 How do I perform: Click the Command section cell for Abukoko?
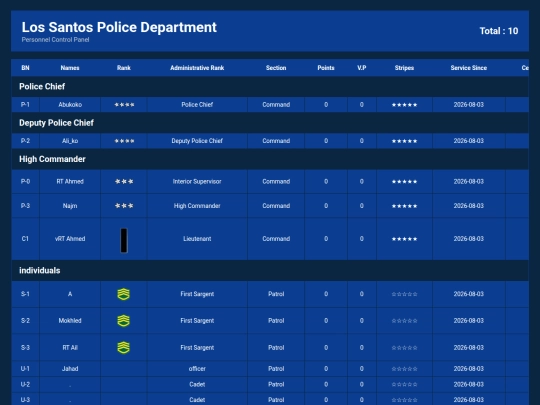pyautogui.click(x=276, y=105)
